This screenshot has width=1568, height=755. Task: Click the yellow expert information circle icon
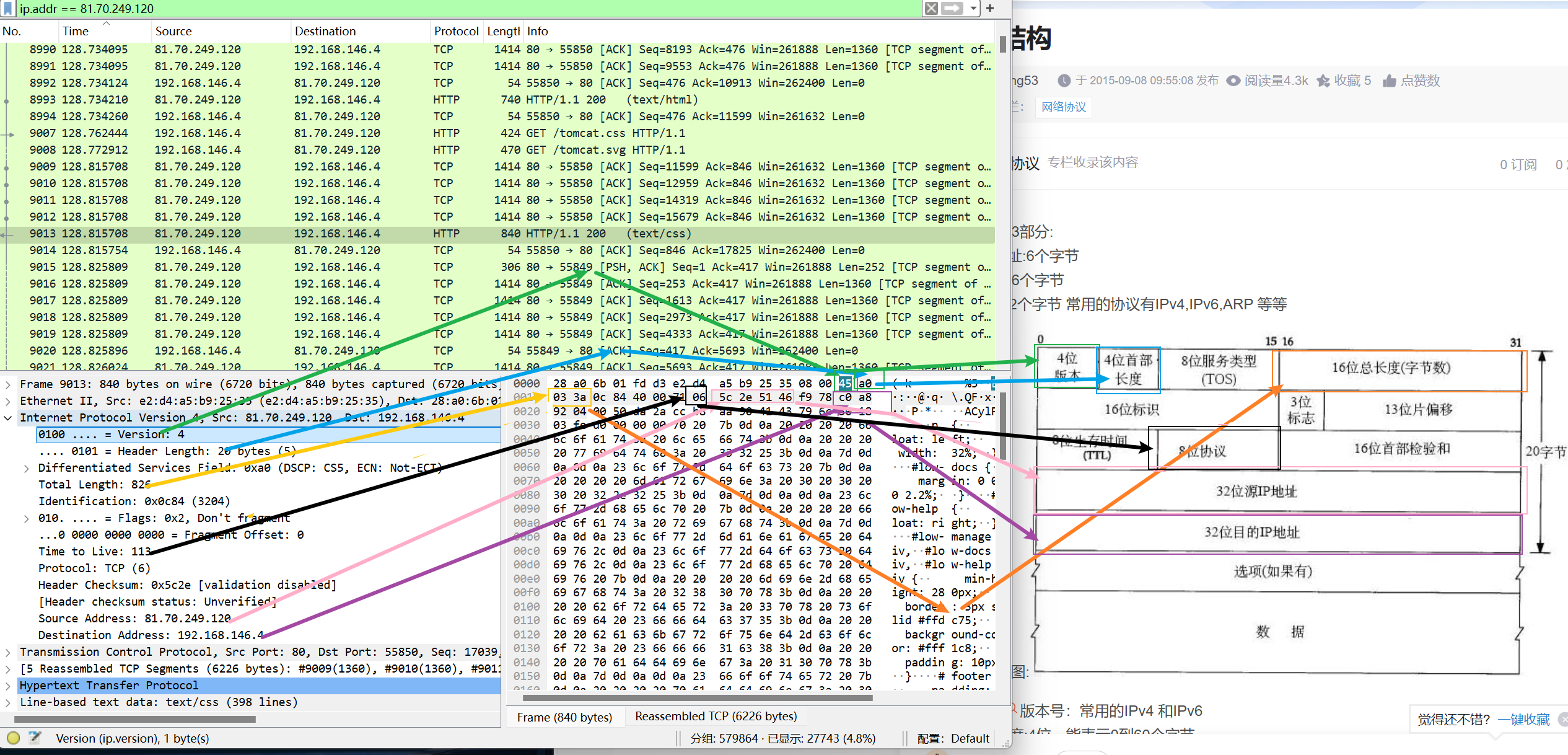(13, 738)
